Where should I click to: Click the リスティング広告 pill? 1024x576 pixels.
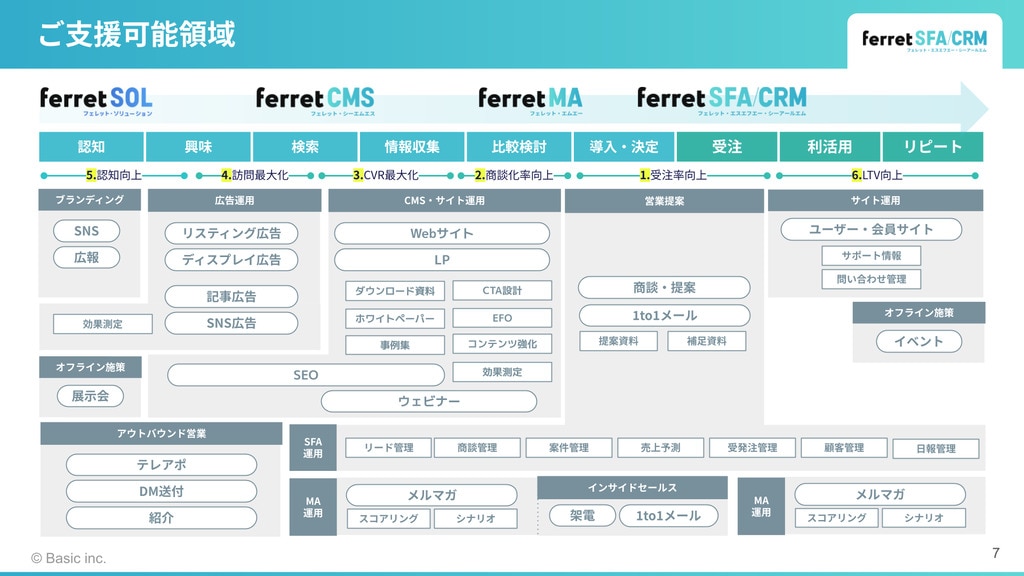point(231,233)
